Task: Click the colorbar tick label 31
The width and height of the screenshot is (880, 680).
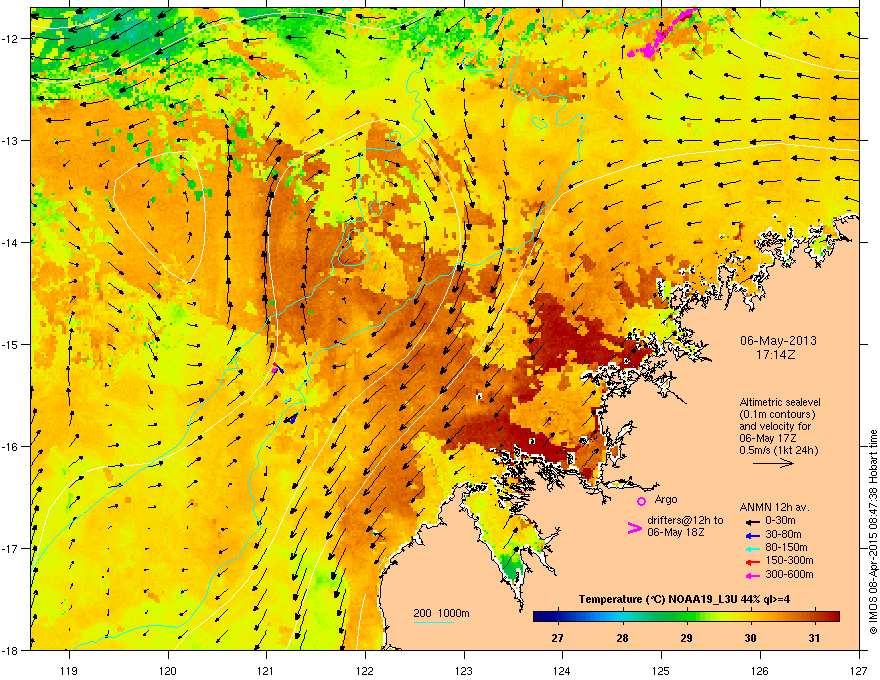Action: click(x=814, y=638)
